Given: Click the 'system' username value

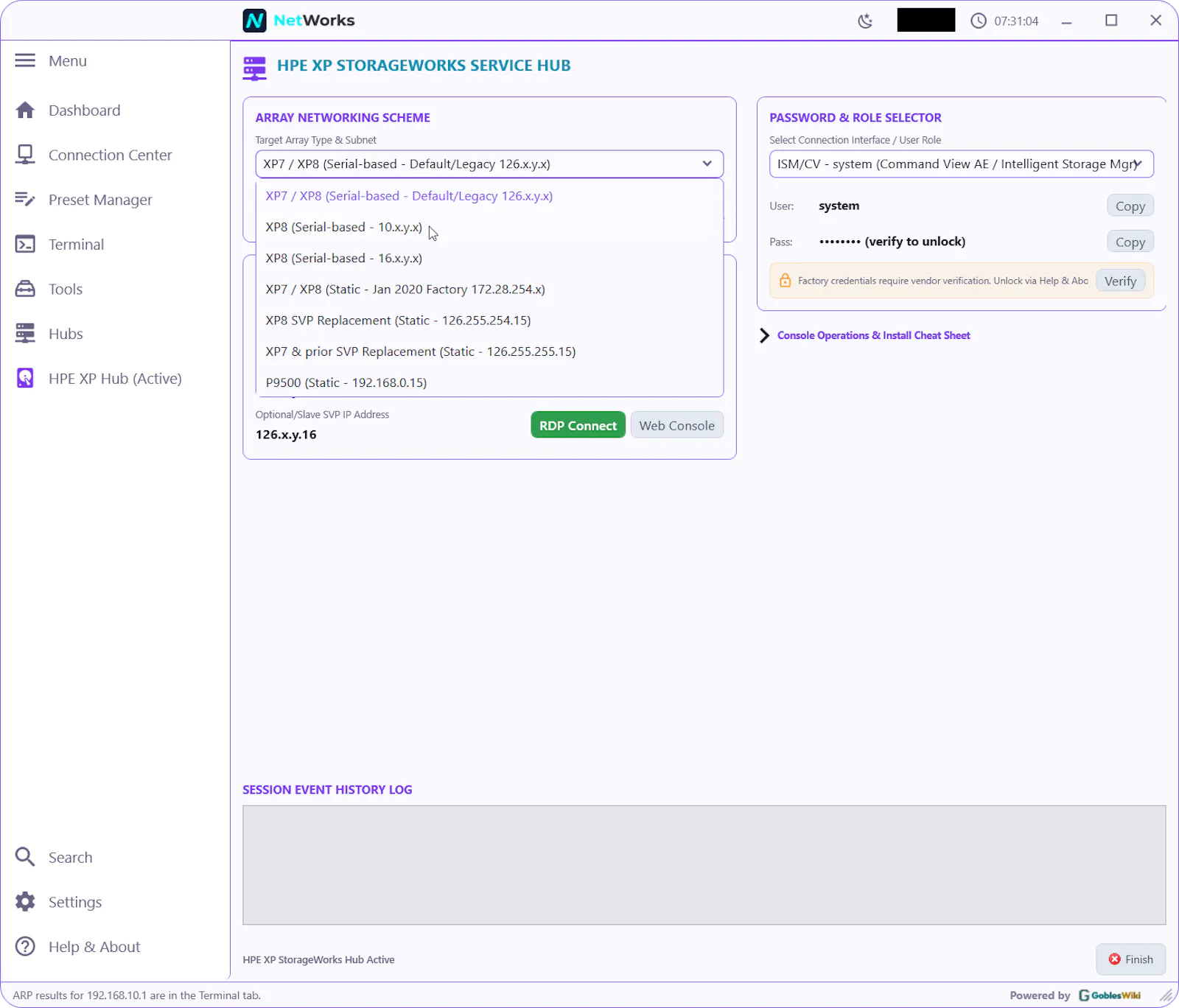Looking at the screenshot, I should pyautogui.click(x=839, y=206).
